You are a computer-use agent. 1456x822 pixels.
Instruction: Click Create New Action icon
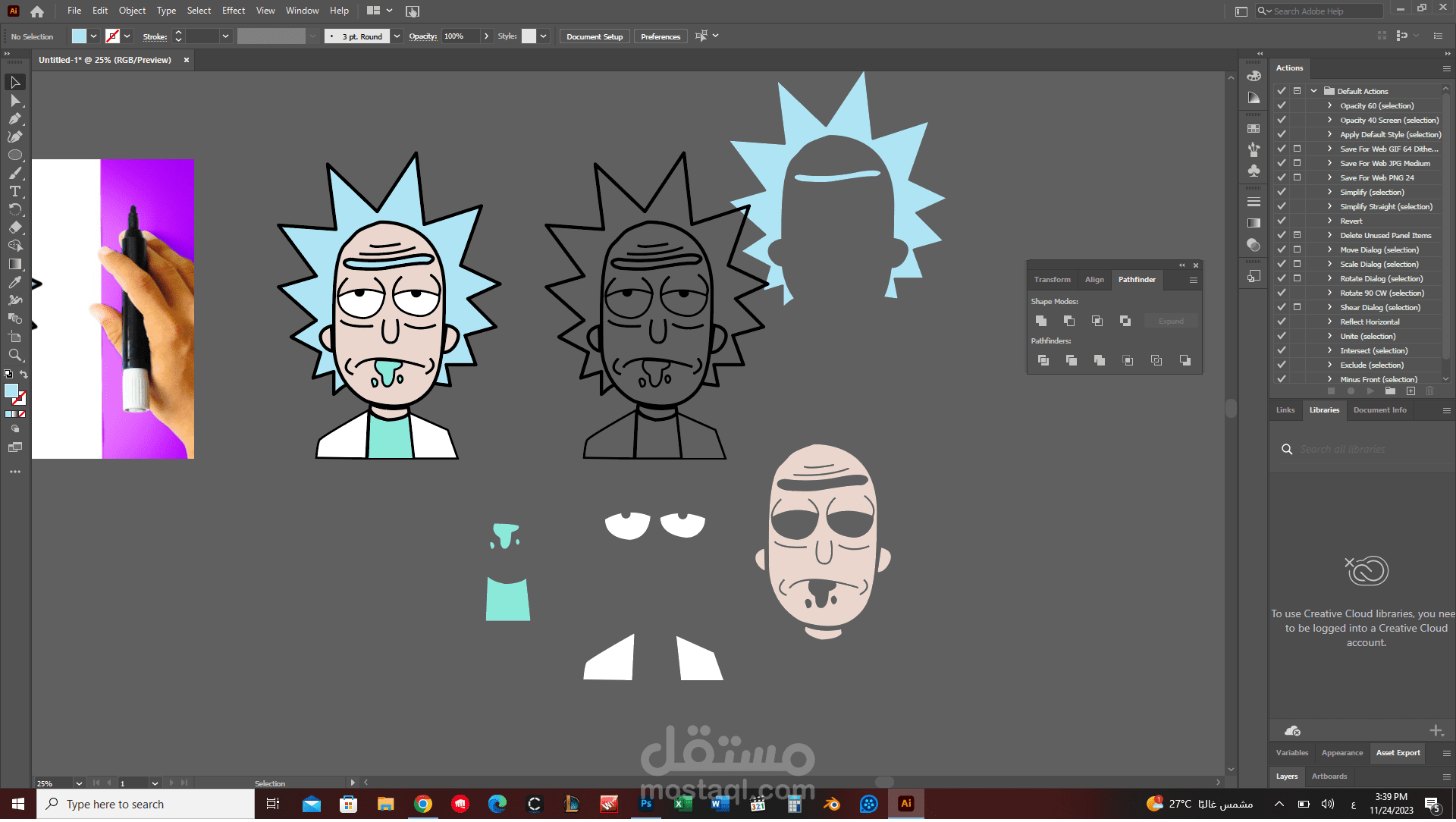point(1410,391)
